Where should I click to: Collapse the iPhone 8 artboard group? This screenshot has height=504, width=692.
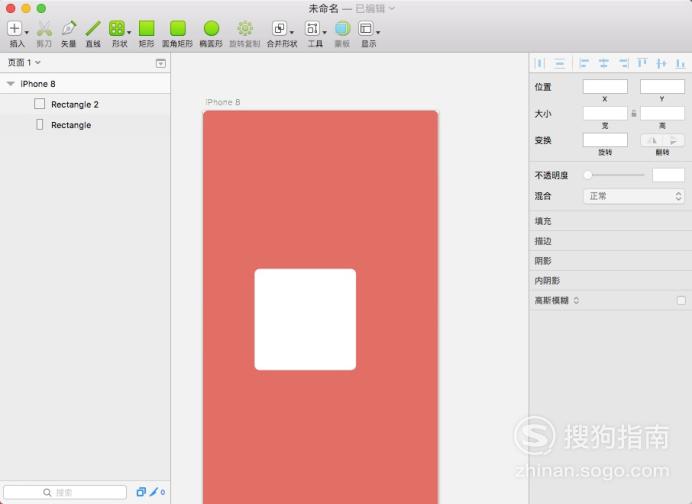pyautogui.click(x=11, y=83)
